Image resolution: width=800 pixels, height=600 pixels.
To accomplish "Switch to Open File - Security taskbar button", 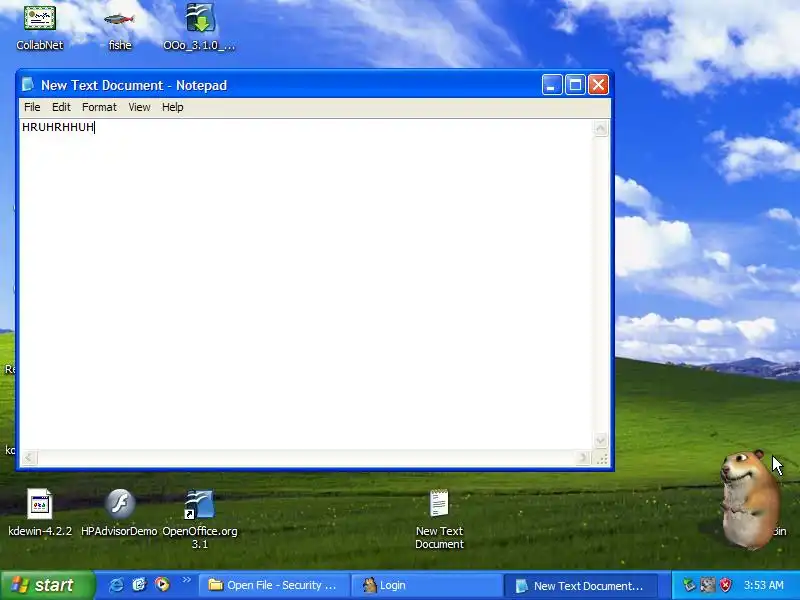I will (273, 585).
